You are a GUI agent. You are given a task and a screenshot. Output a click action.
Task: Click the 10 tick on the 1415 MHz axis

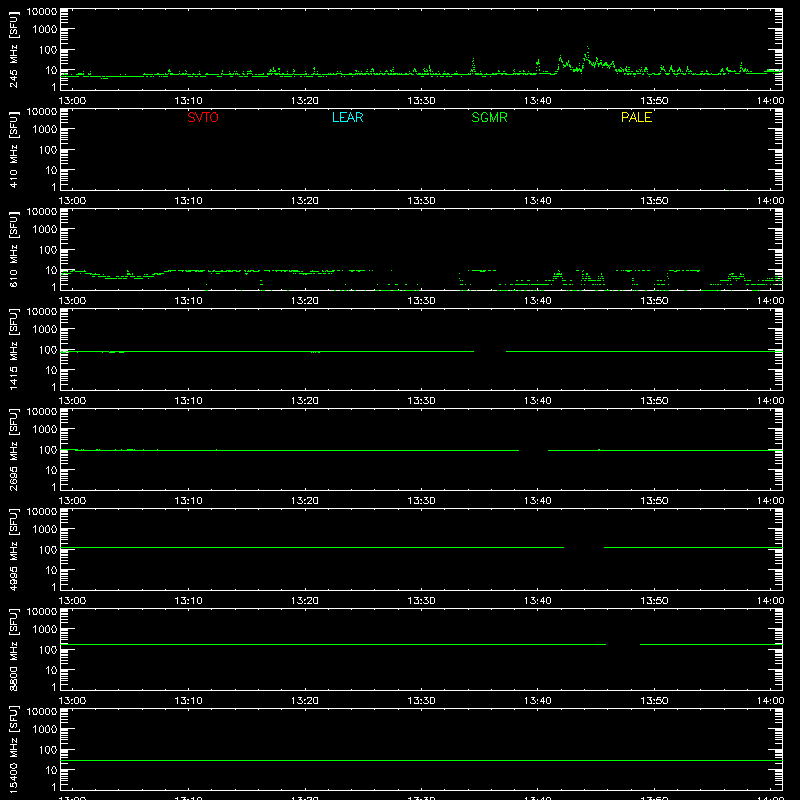51,370
